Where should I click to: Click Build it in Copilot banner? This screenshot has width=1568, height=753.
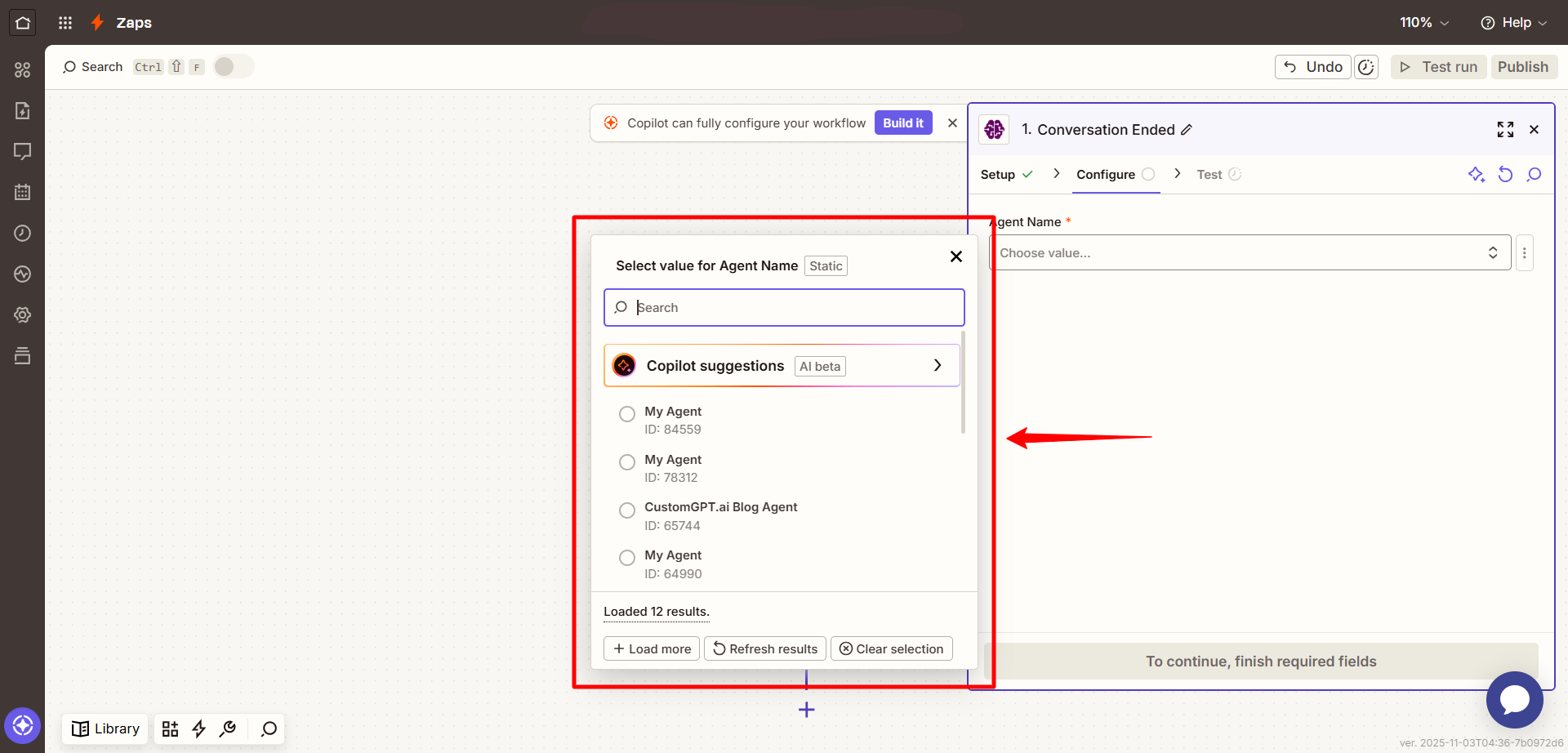click(x=903, y=123)
